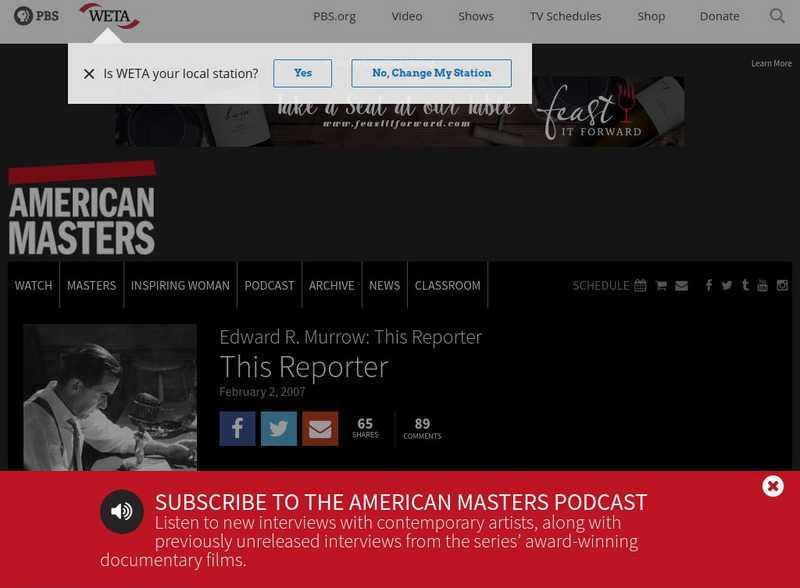
Task: Click the podcast speaker icon
Action: [x=121, y=511]
